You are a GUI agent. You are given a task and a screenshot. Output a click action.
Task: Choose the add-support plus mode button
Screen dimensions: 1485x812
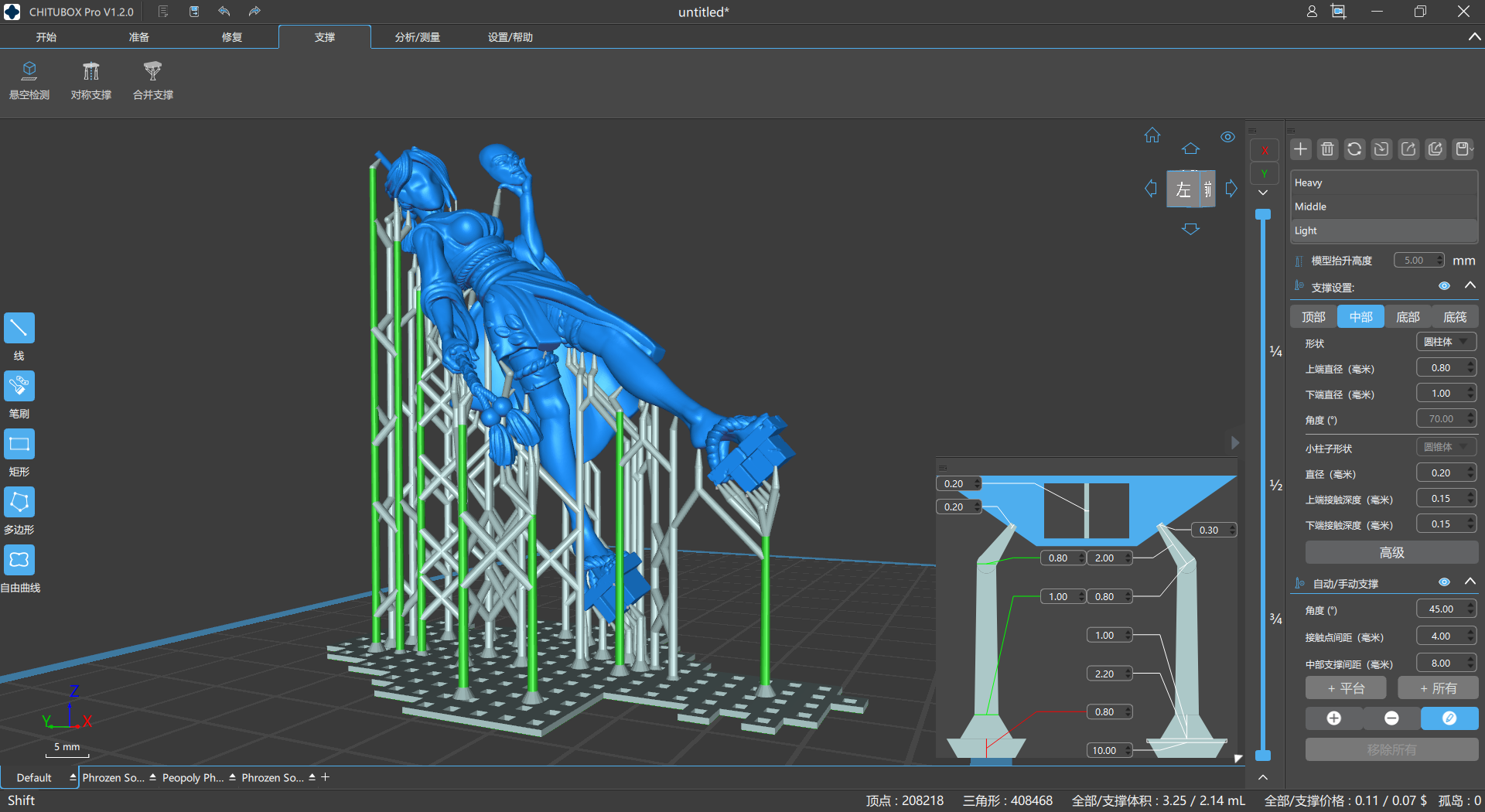coord(1334,718)
